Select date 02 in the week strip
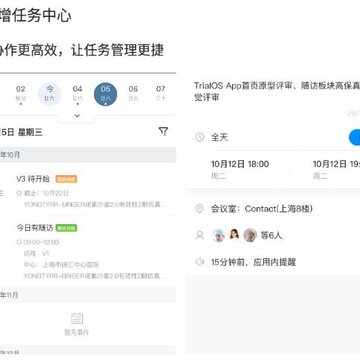360x360 pixels. (x=21, y=93)
